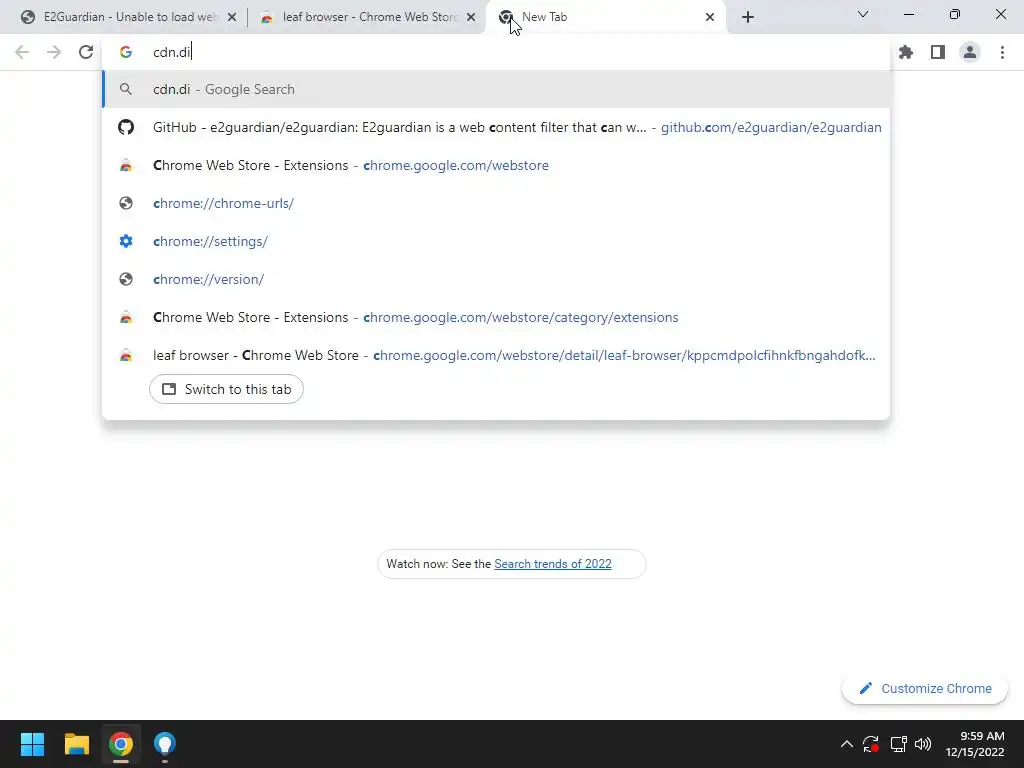Image resolution: width=1024 pixels, height=768 pixels.
Task: Close the New Tab tab
Action: [x=710, y=18]
